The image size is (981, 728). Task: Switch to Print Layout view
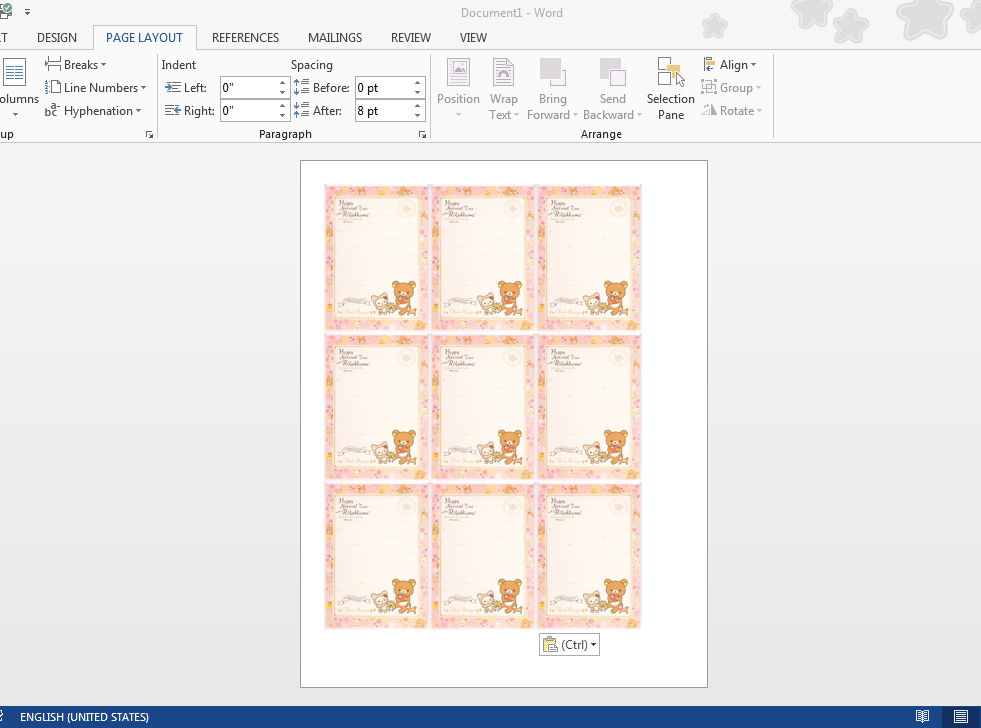click(x=961, y=717)
